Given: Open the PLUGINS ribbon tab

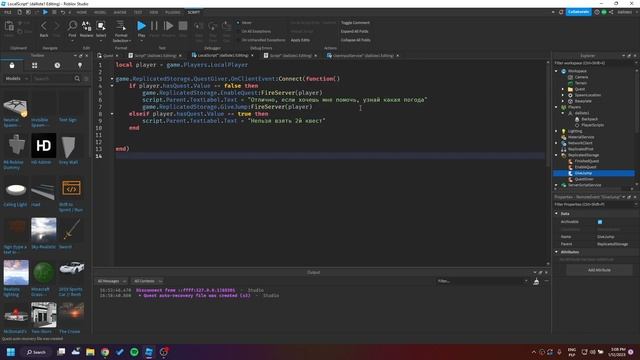Looking at the screenshot, I should click(173, 12).
